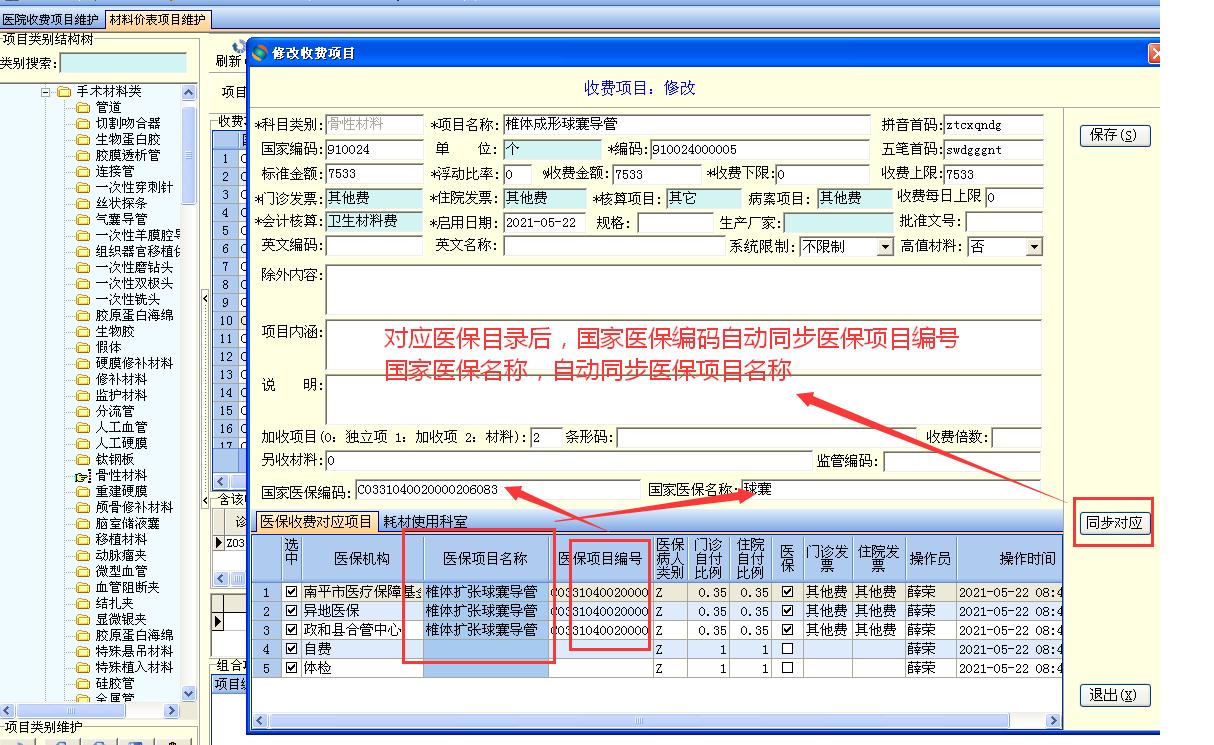
Task: Toggle 选中 checkbox for 体检 row
Action: [x=292, y=668]
